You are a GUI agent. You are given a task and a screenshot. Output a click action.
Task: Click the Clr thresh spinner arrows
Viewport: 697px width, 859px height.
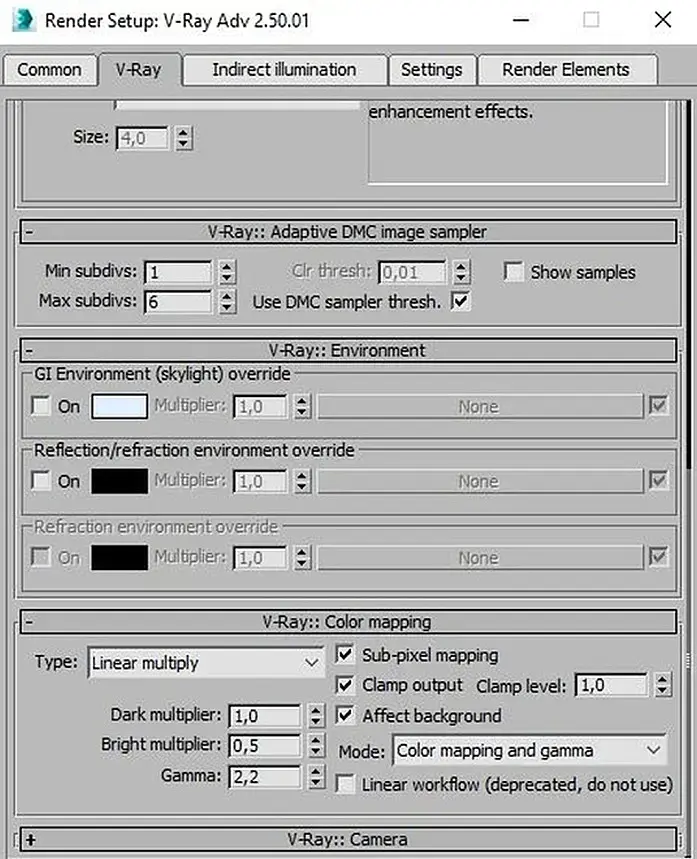tap(461, 272)
